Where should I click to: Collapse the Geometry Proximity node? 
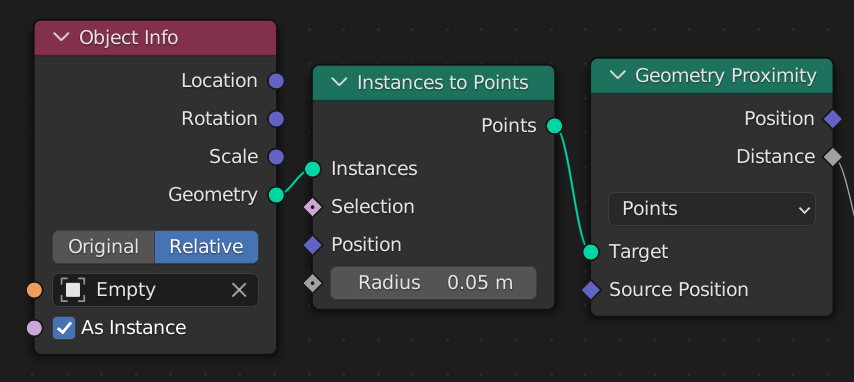point(618,75)
